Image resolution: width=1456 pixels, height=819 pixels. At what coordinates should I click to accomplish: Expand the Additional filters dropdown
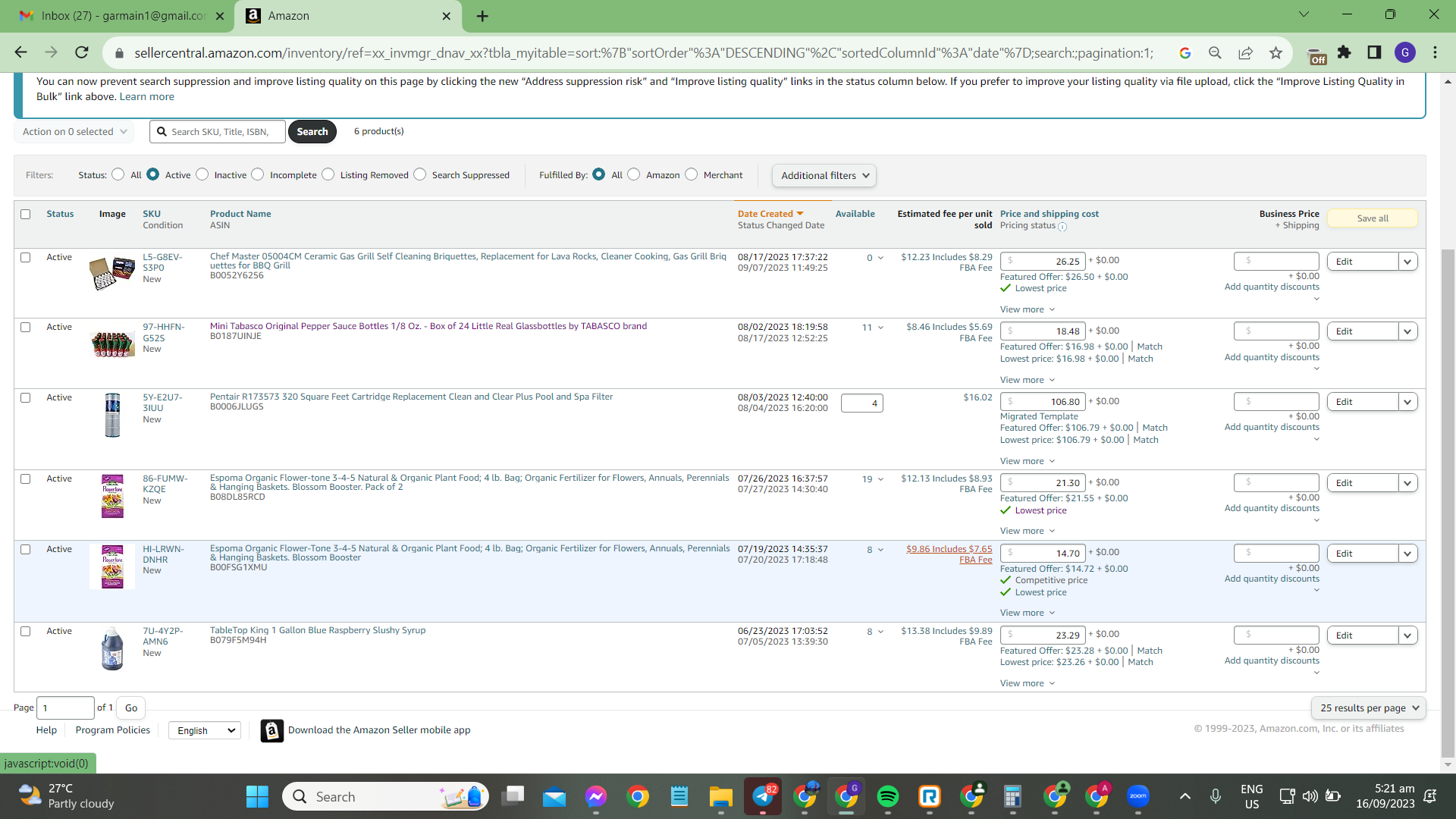tap(824, 176)
